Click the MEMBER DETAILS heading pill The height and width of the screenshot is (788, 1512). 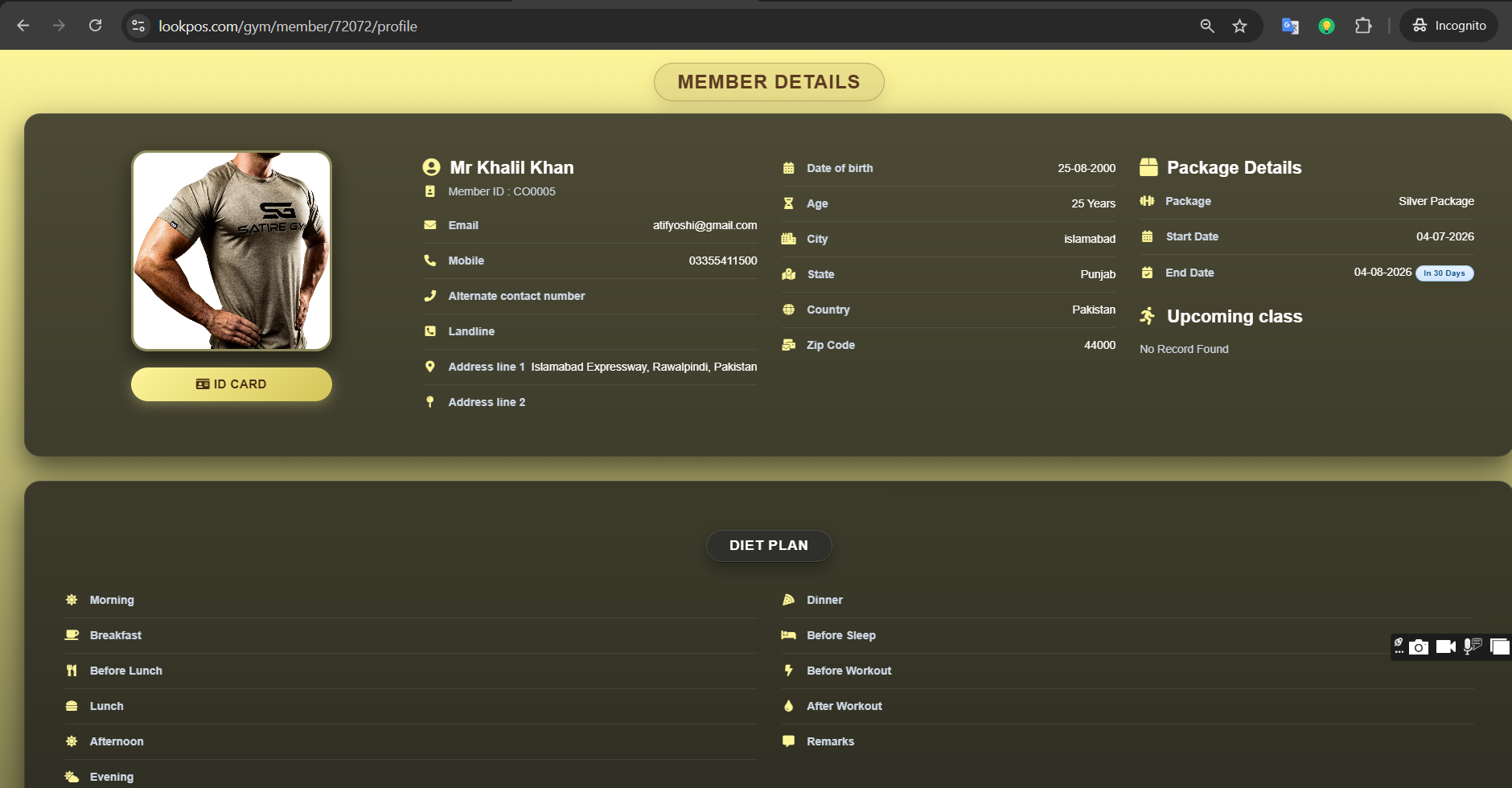click(769, 82)
